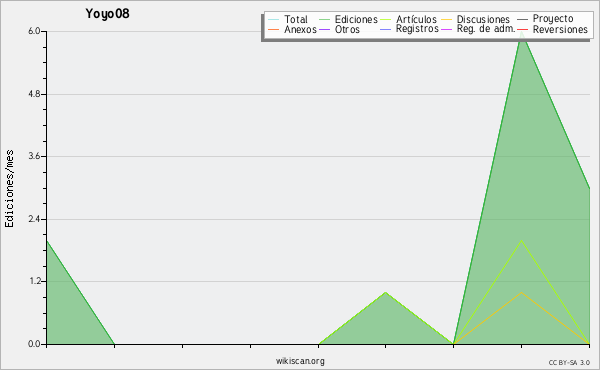Click the Reversiones legend label

click(560, 29)
